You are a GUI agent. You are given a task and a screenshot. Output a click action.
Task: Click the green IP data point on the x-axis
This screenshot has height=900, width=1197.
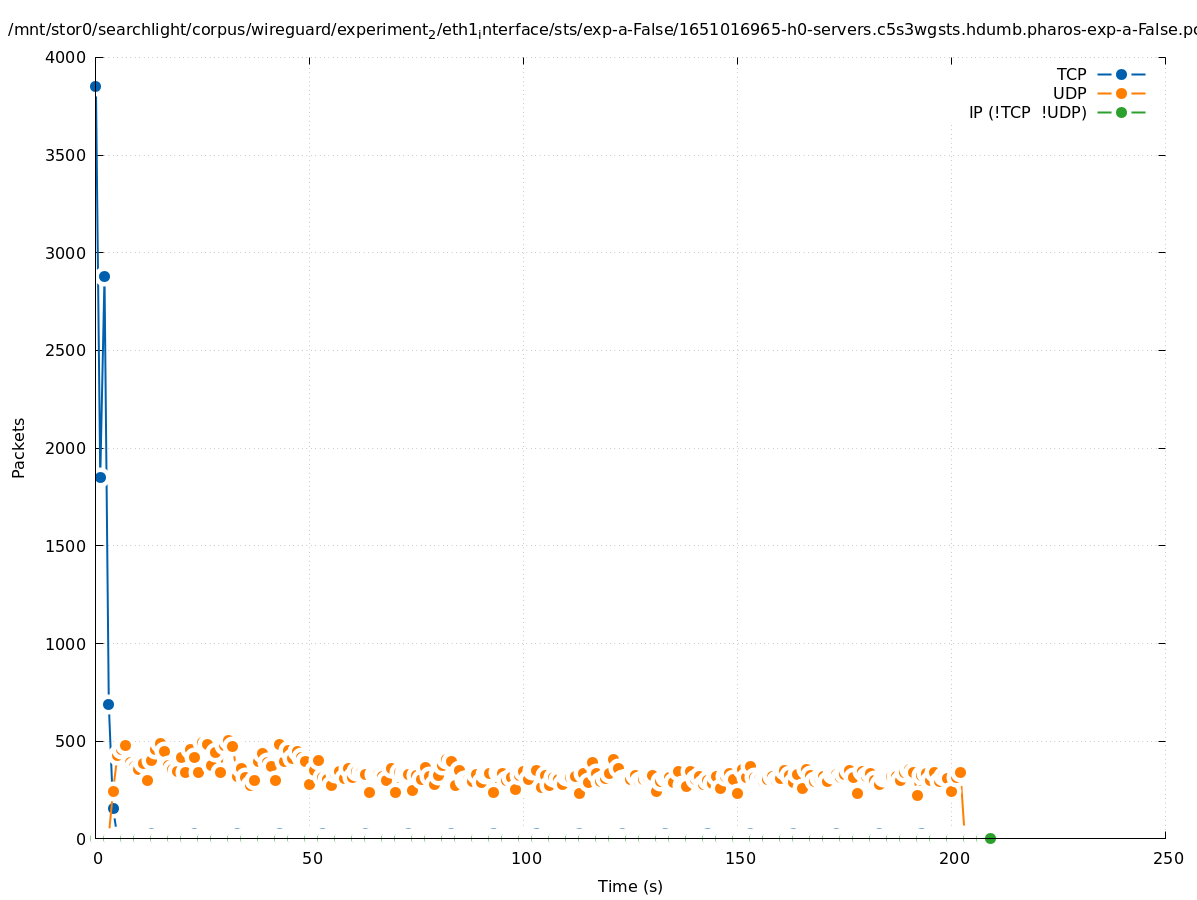tap(990, 838)
